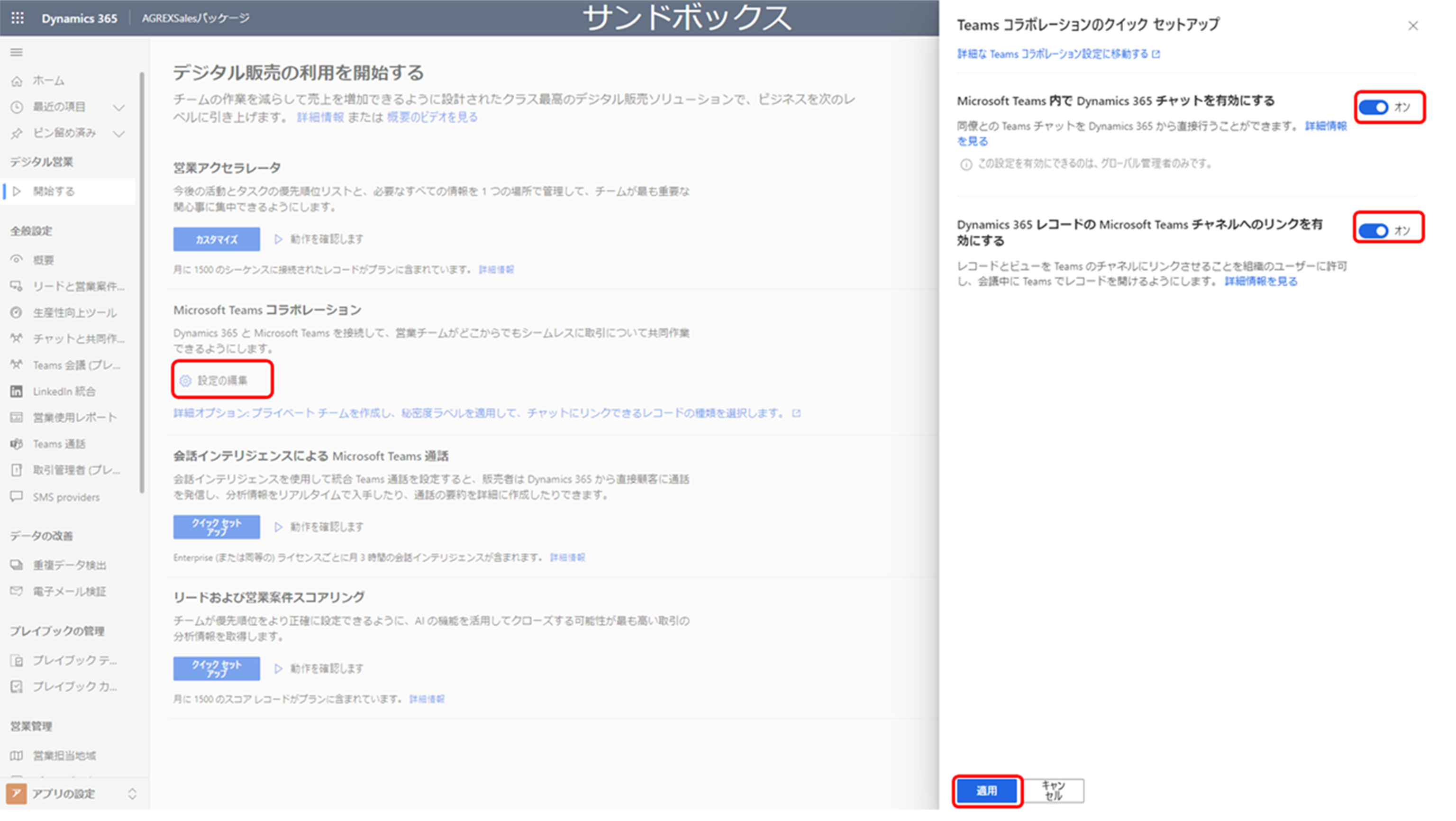
Task: Click the チャットと共同作業 icon
Action: pyautogui.click(x=17, y=339)
